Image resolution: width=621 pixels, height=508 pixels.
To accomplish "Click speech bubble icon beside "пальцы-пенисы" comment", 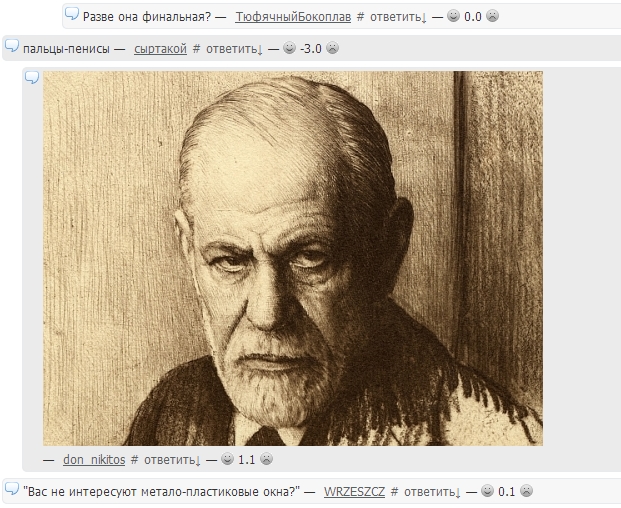I will coord(11,46).
